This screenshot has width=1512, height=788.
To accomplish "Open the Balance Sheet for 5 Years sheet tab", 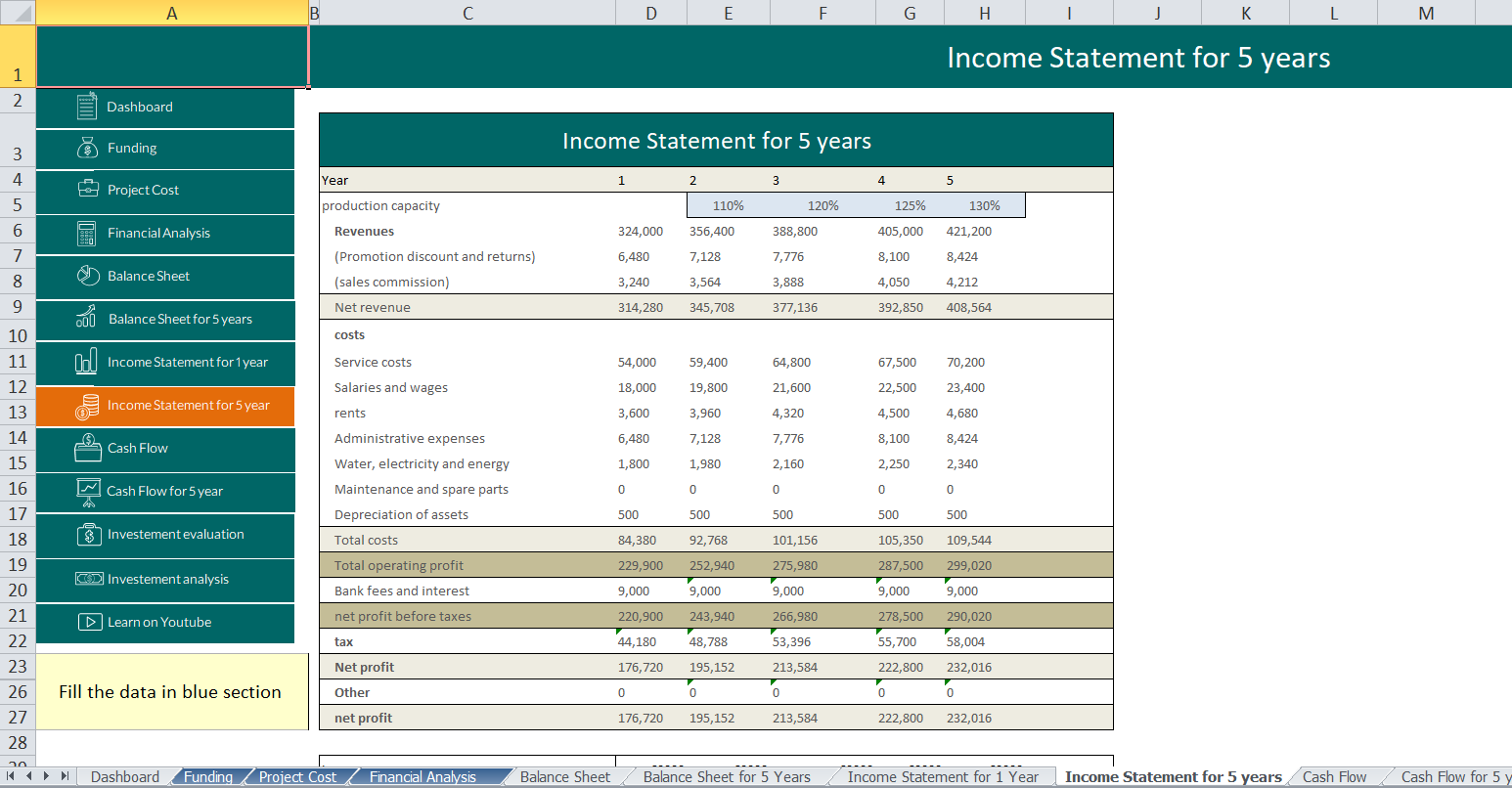I will pos(727,777).
